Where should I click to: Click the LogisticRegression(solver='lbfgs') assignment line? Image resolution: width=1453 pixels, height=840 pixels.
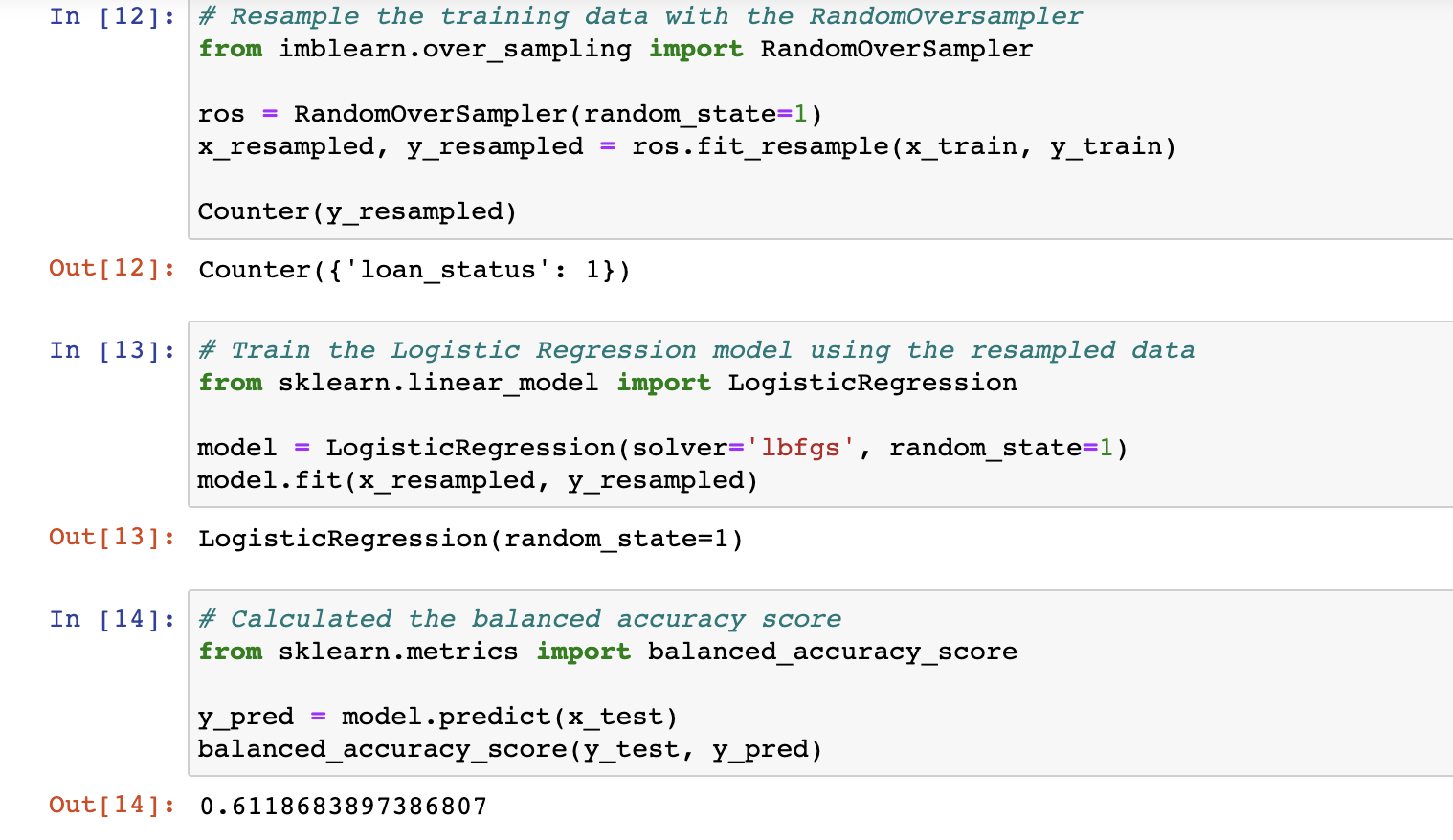(662, 448)
